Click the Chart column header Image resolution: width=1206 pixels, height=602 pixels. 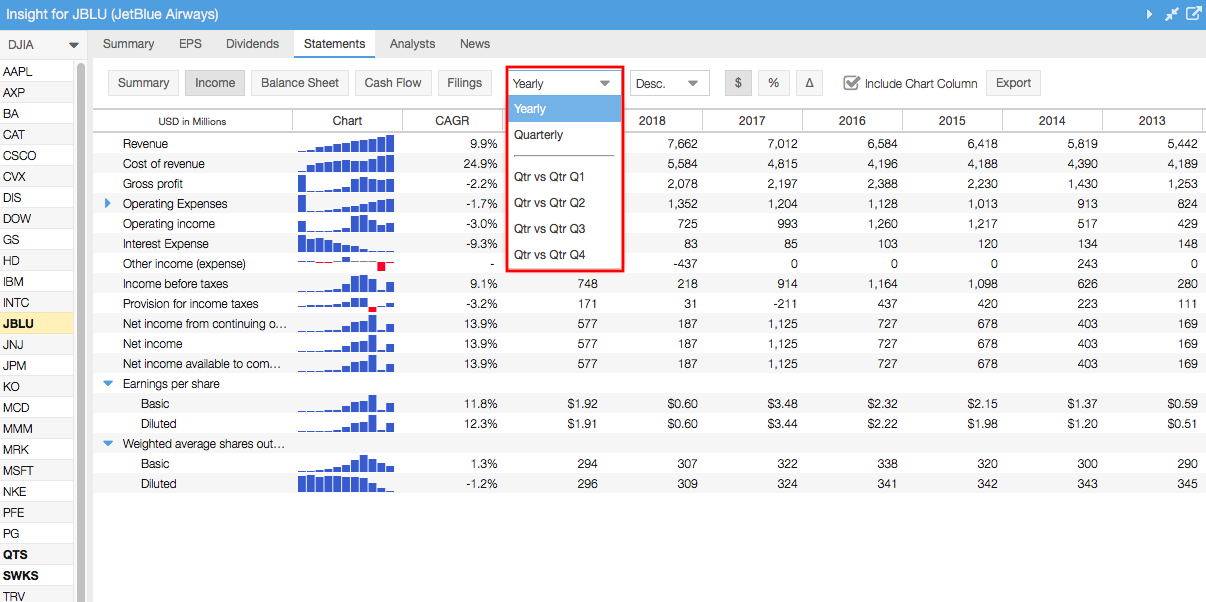click(x=347, y=121)
